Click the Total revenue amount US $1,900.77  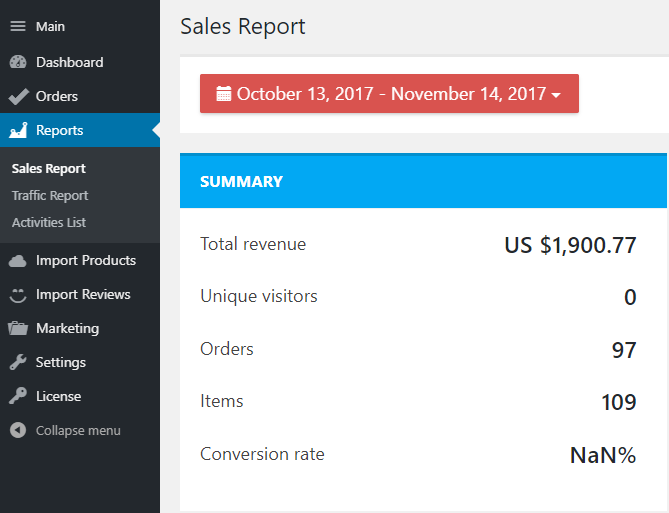point(570,245)
